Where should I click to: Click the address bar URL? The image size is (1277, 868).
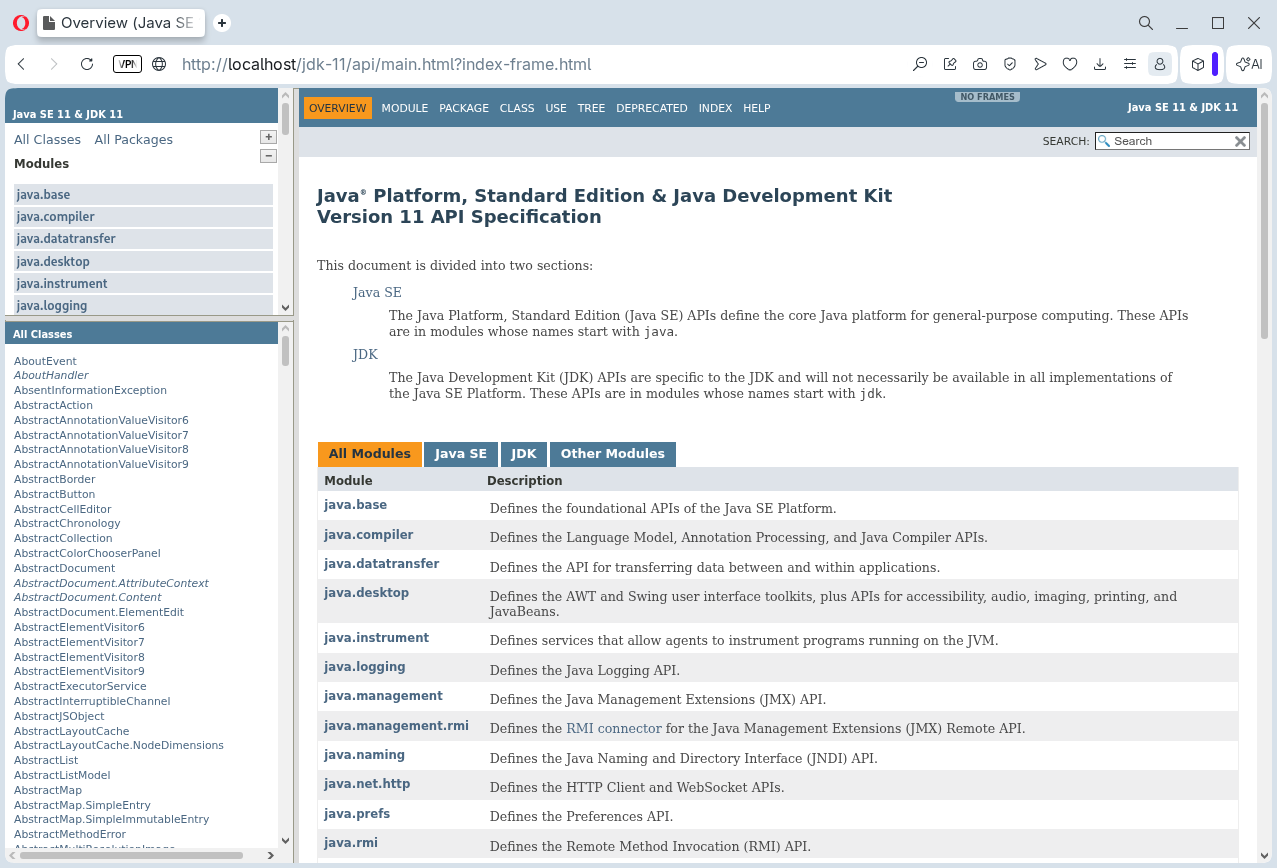click(x=386, y=64)
